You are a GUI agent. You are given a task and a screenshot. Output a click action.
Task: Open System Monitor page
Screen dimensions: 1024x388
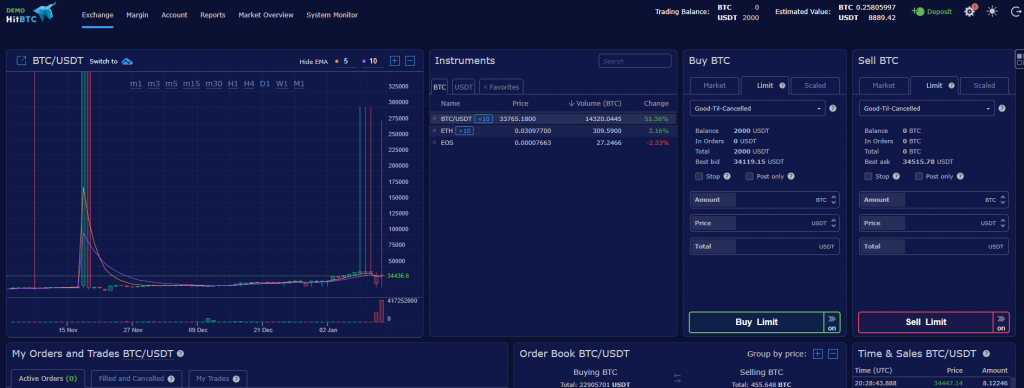coord(332,15)
